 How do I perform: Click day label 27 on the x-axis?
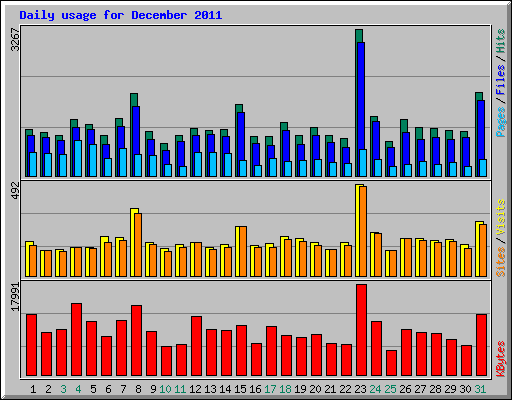click(x=420, y=389)
